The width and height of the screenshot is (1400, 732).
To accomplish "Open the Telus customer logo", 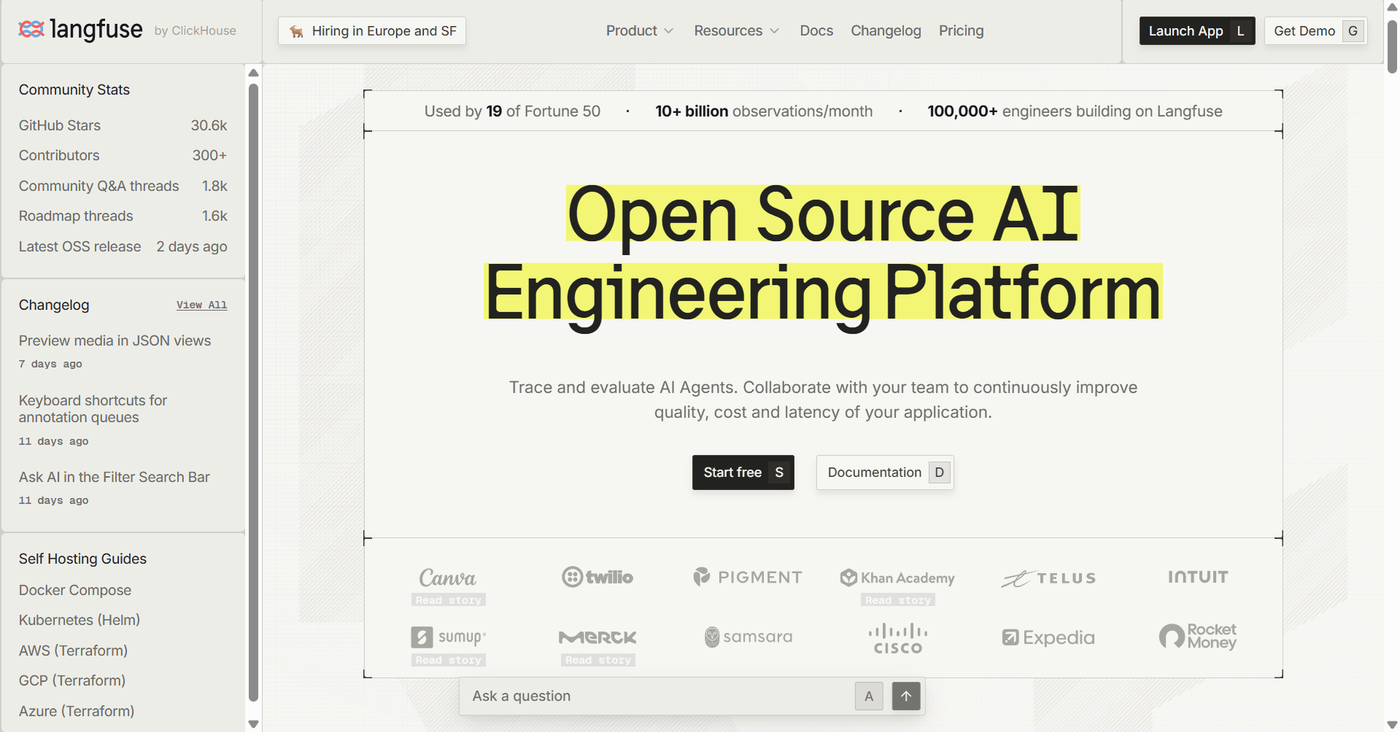I will (x=1048, y=578).
